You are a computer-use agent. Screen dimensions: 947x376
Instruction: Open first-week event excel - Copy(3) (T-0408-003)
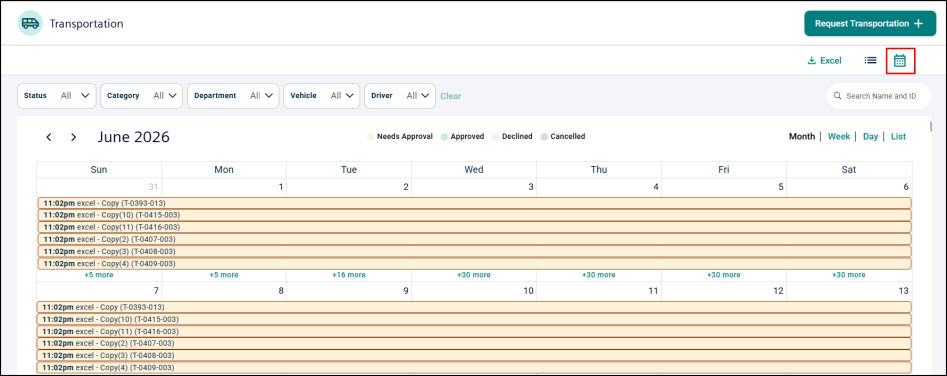click(x=475, y=251)
